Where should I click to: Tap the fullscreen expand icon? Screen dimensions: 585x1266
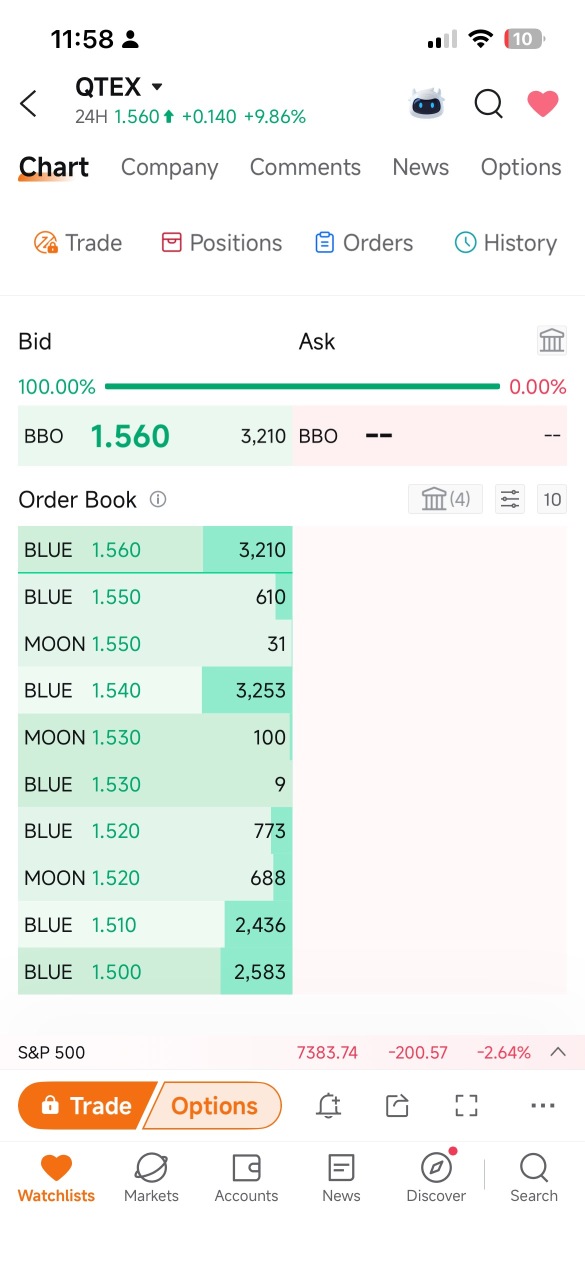point(466,1105)
